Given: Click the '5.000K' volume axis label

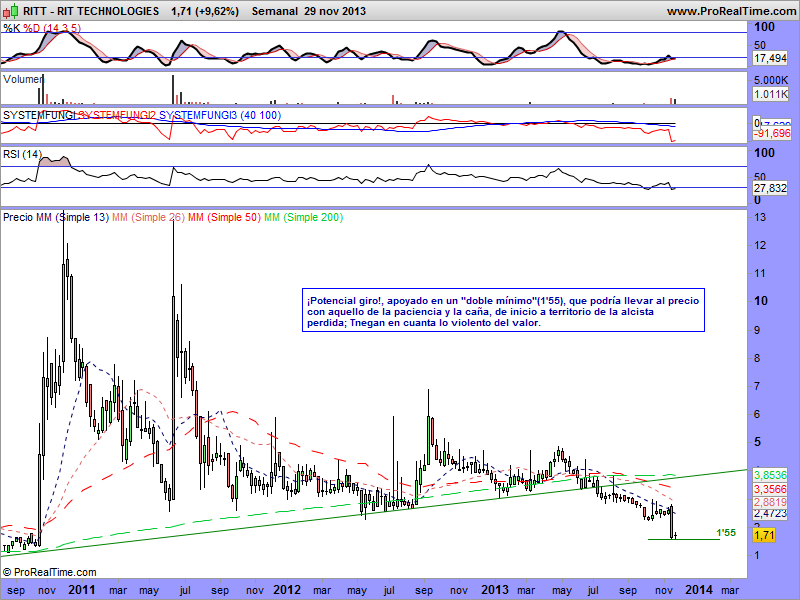Looking at the screenshot, I should click(x=771, y=80).
